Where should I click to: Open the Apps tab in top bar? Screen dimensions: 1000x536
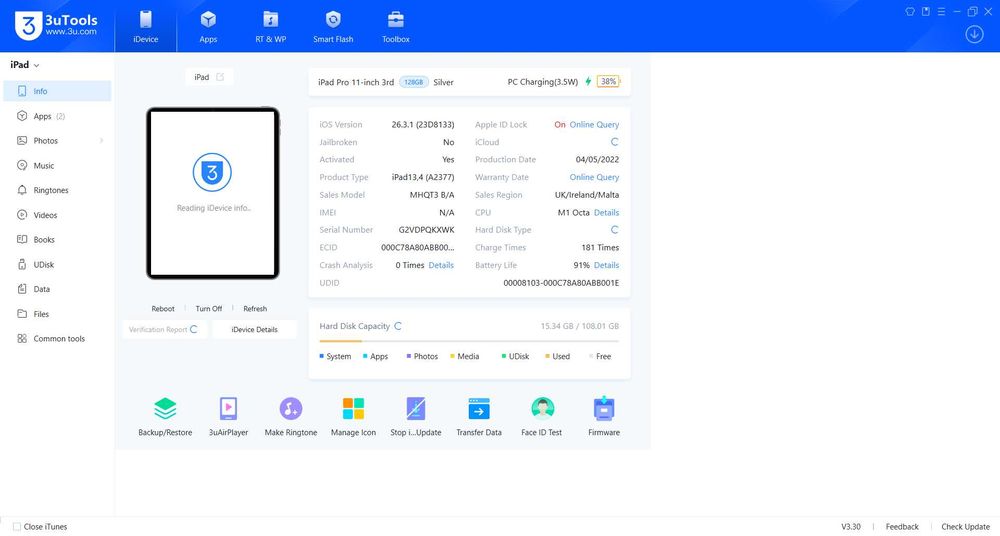coord(208,27)
